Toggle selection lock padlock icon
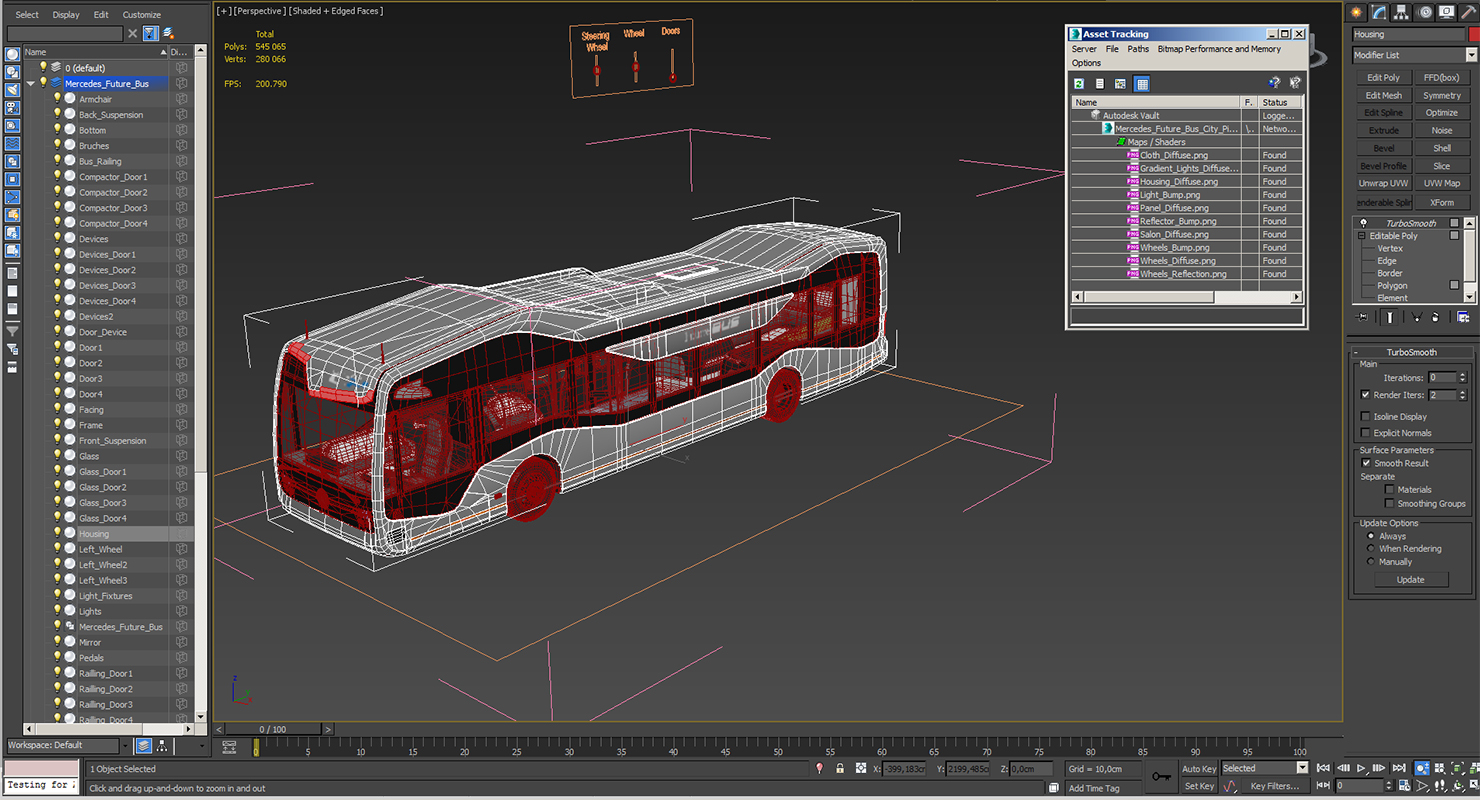The image size is (1480, 800). coord(840,769)
